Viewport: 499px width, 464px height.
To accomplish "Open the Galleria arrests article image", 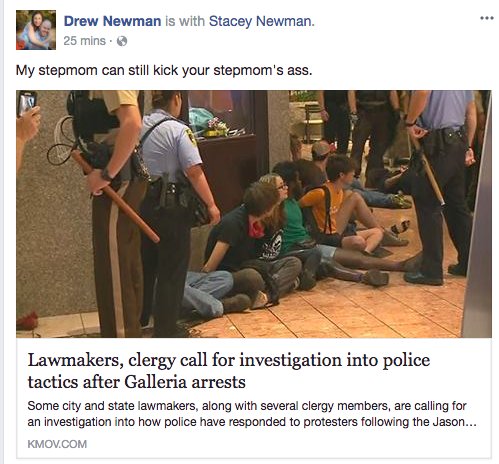I will (254, 214).
